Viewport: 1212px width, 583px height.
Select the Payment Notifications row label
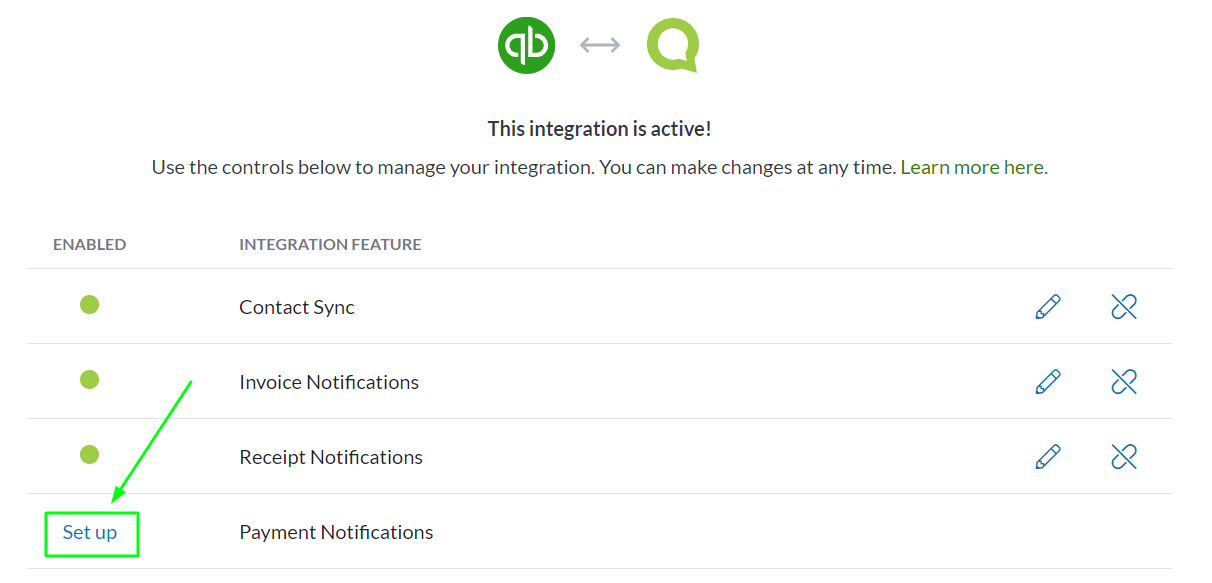pyautogui.click(x=336, y=533)
